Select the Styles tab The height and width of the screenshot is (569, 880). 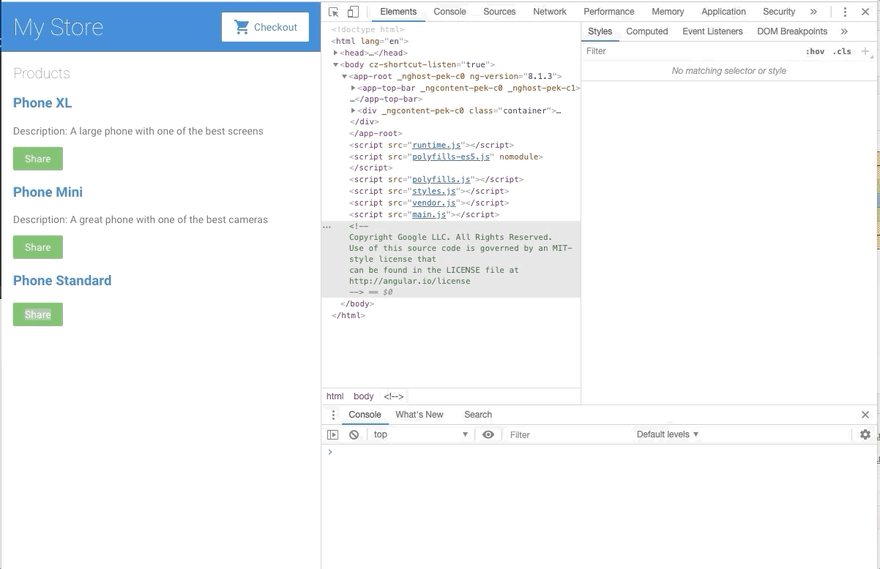[x=600, y=31]
